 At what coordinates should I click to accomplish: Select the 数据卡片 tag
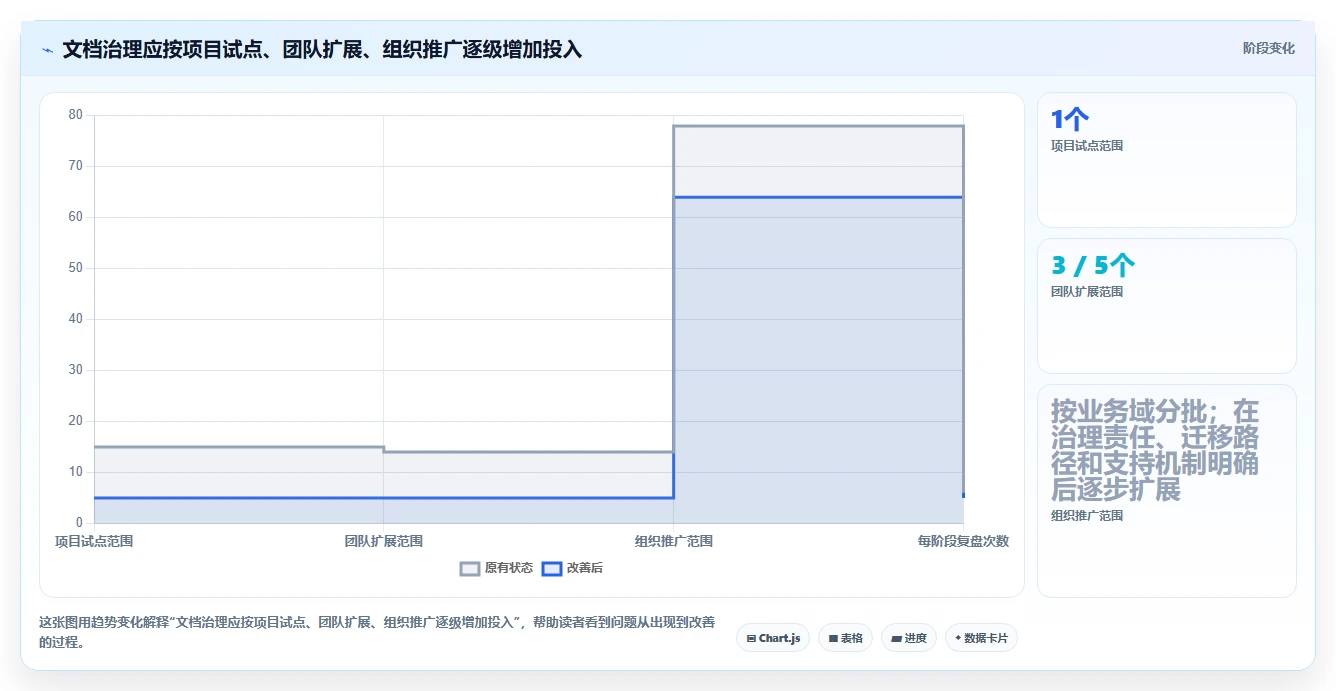tap(981, 638)
